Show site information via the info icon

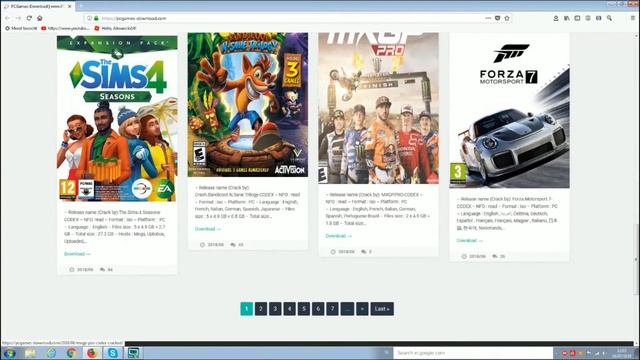pos(89,18)
